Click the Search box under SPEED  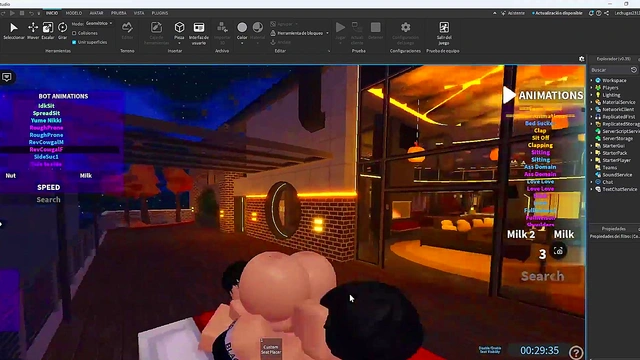click(49, 200)
